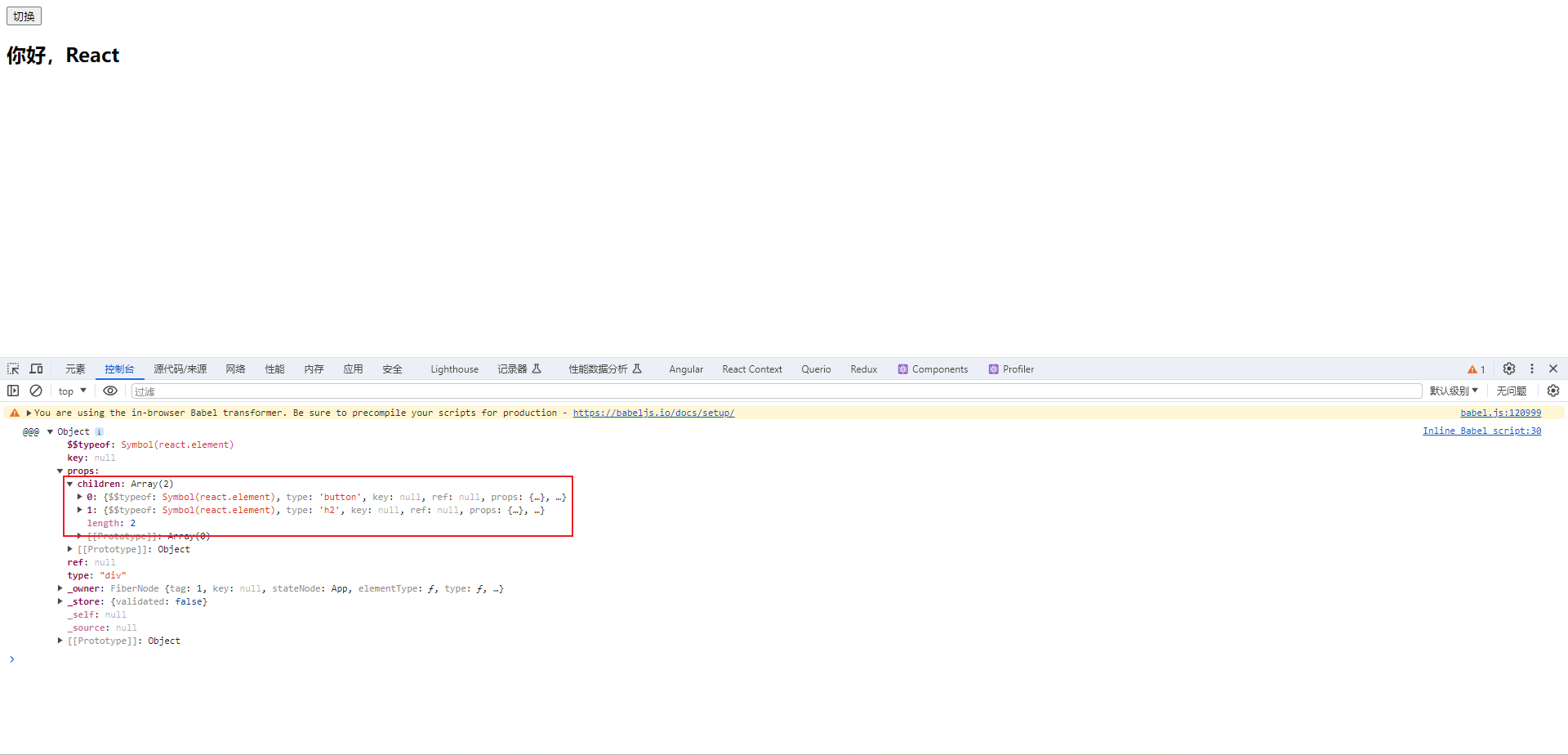The image size is (1568, 755).
Task: Open the Inline Babel script:30 source link
Action: pyautogui.click(x=1481, y=431)
